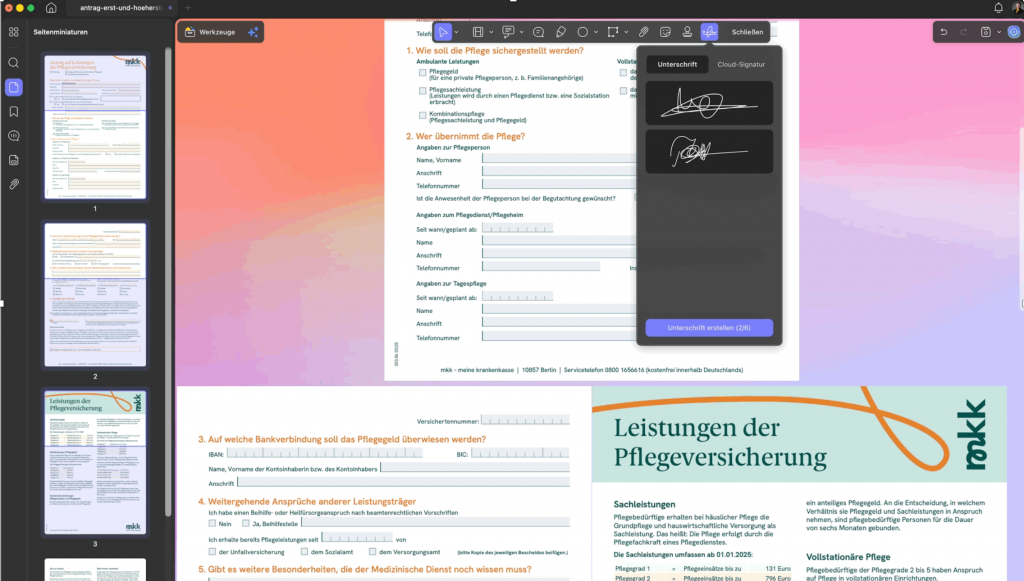Image resolution: width=1024 pixels, height=581 pixels.
Task: Open the bookmarks panel
Action: click(14, 112)
